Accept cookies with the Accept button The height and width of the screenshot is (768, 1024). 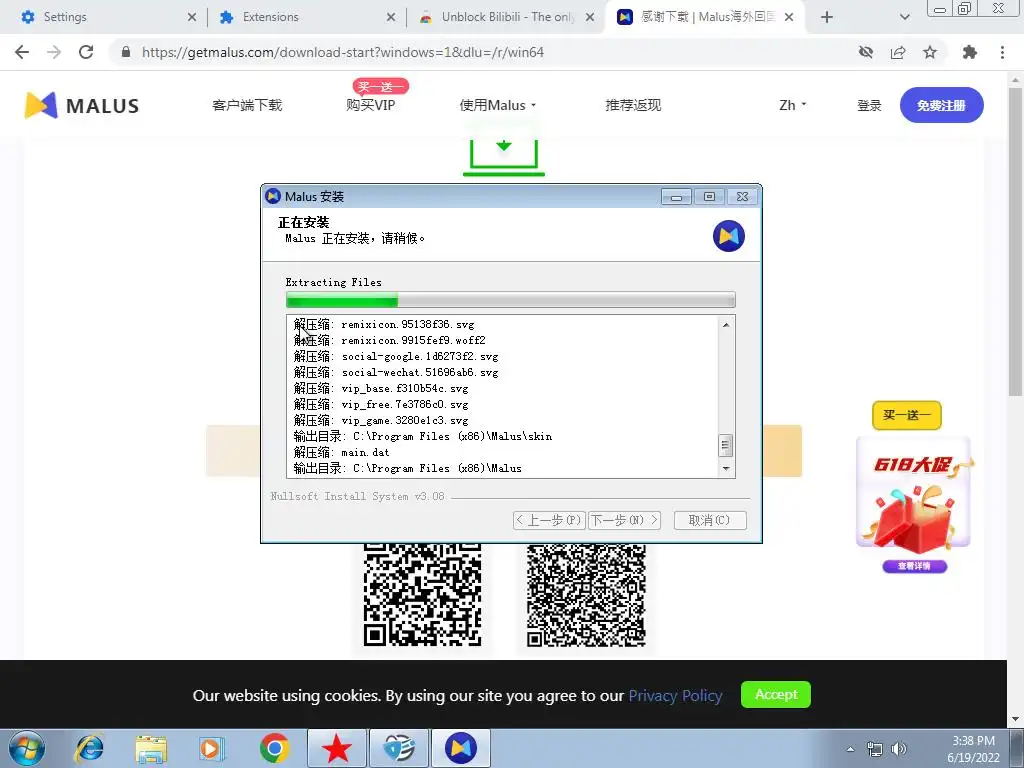pos(776,694)
